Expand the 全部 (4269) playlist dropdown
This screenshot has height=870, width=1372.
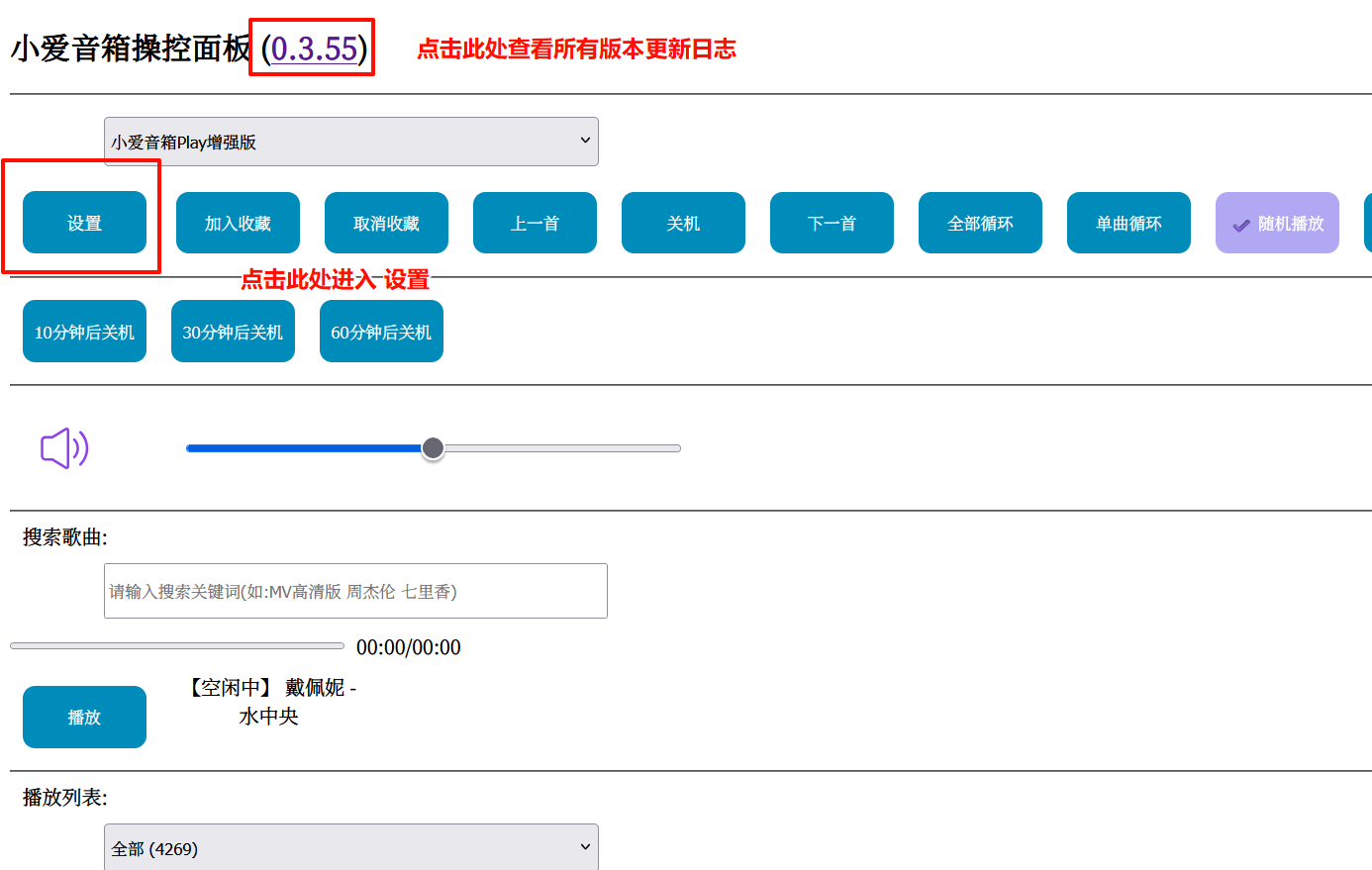[350, 848]
